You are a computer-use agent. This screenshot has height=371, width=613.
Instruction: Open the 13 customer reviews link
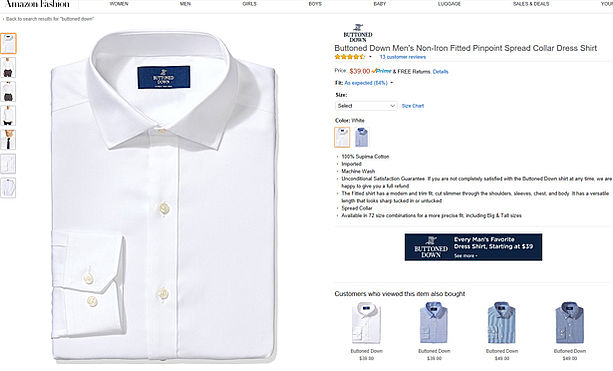[x=403, y=57]
